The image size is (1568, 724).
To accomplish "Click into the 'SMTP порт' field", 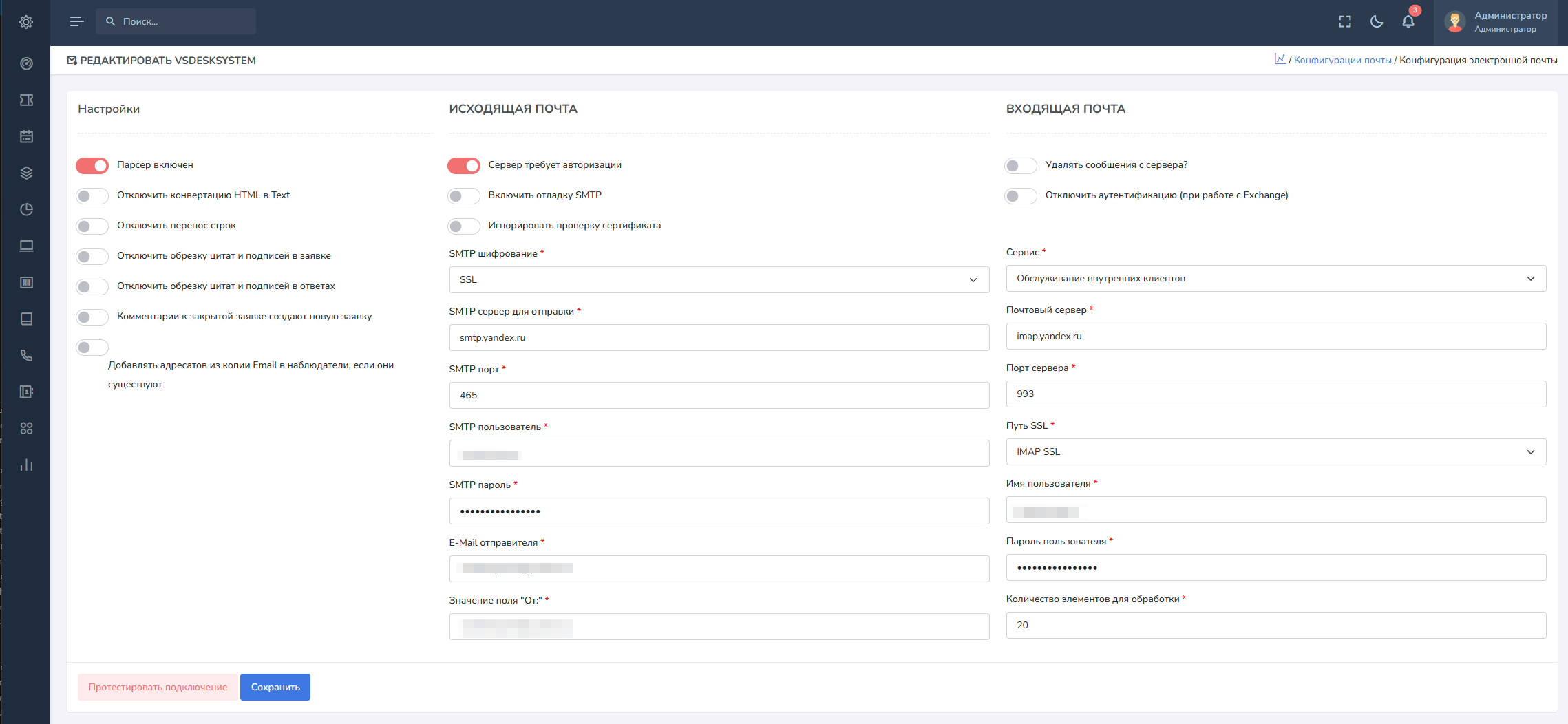I will (719, 396).
